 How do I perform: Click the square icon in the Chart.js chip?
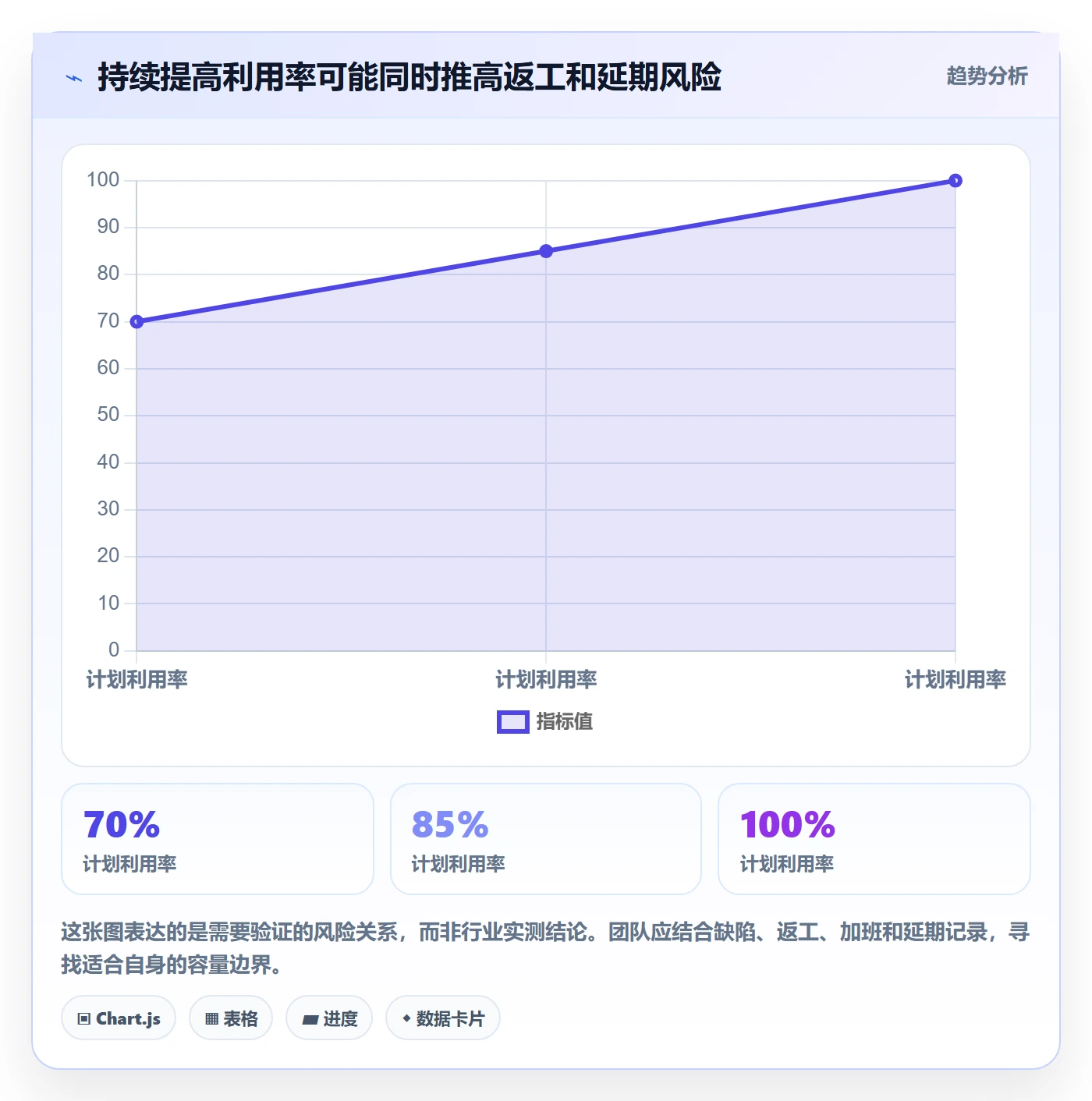click(84, 1019)
